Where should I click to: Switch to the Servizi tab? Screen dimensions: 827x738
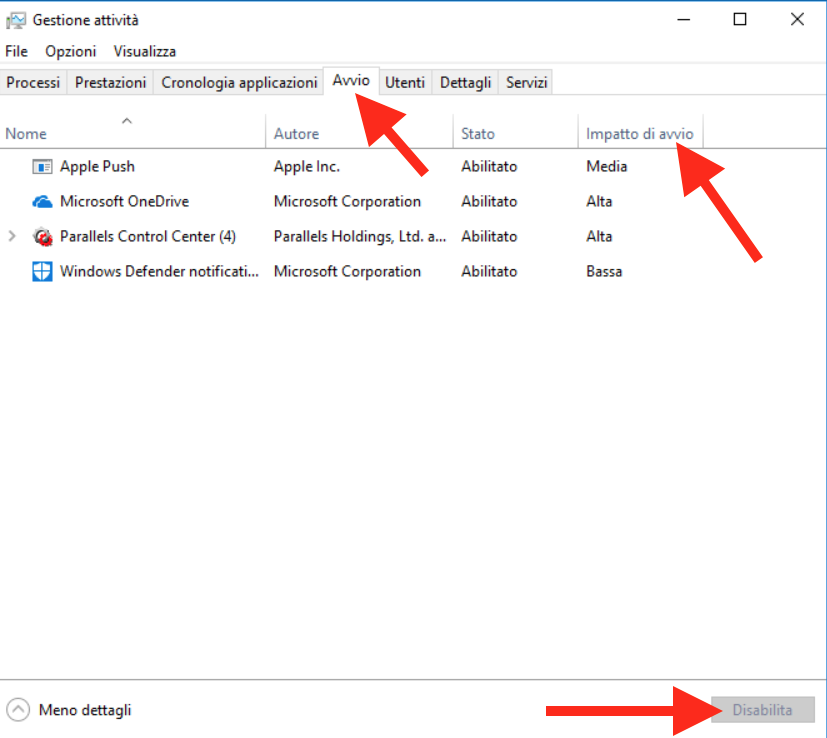coord(526,82)
